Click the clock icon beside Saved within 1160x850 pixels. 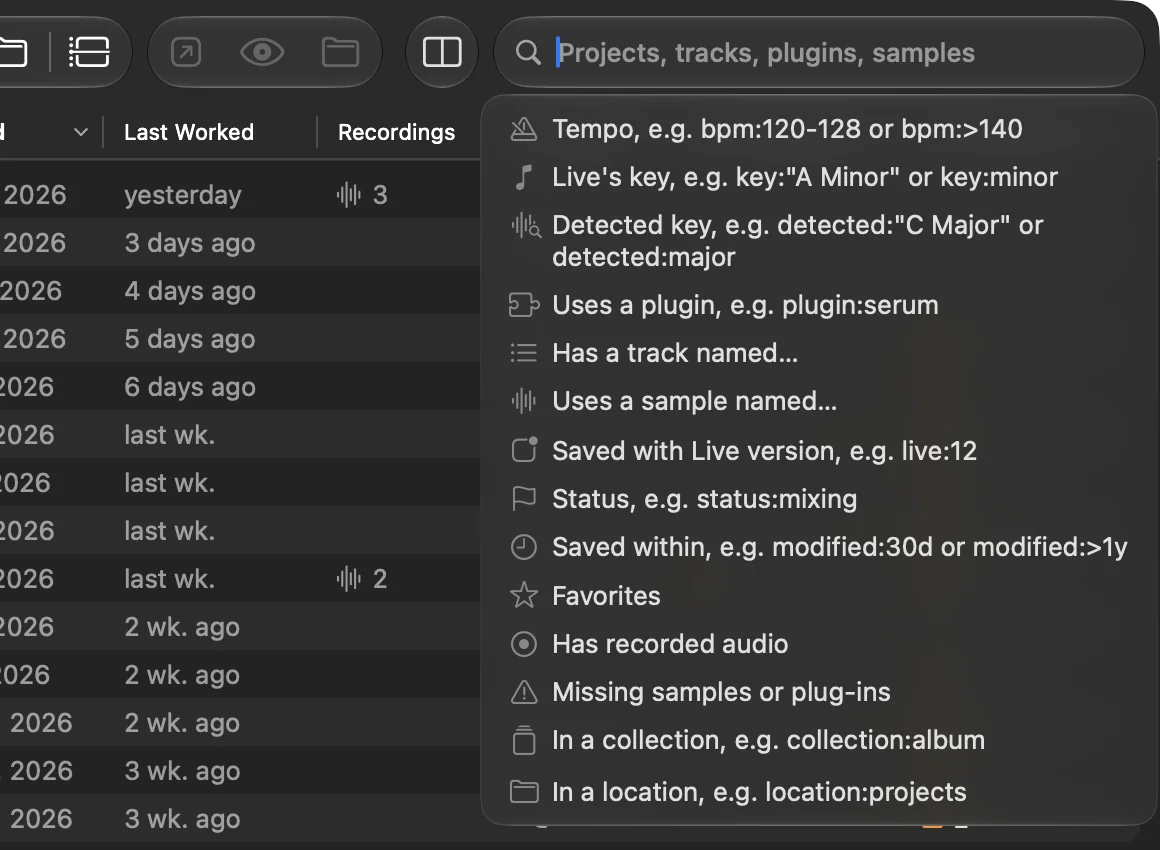524,547
